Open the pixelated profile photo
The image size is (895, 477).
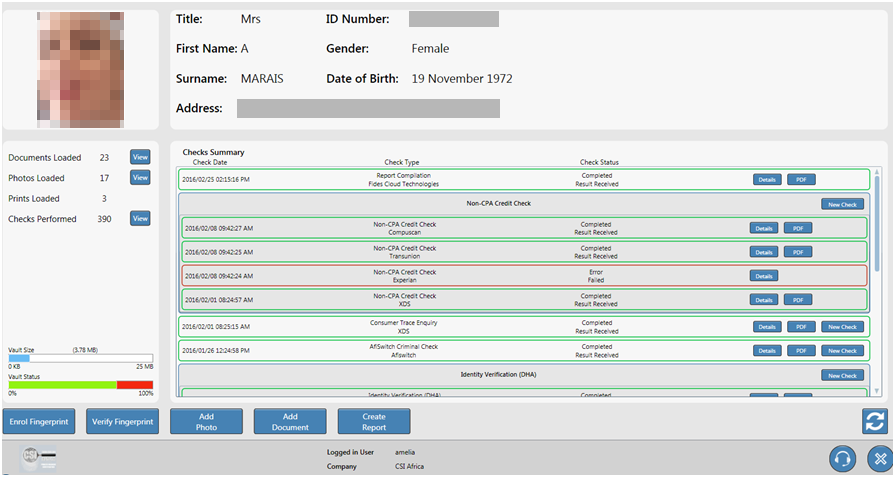click(80, 70)
